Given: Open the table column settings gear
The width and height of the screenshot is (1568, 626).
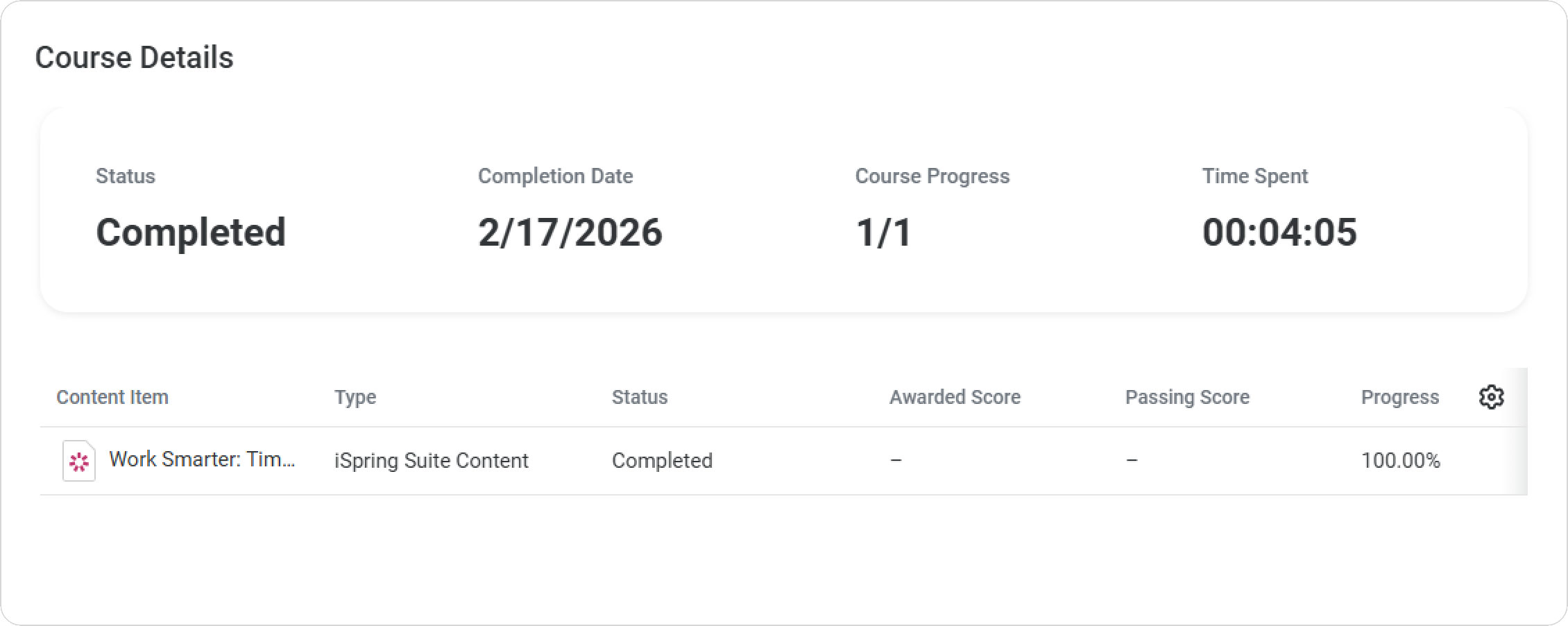Looking at the screenshot, I should 1491,397.
